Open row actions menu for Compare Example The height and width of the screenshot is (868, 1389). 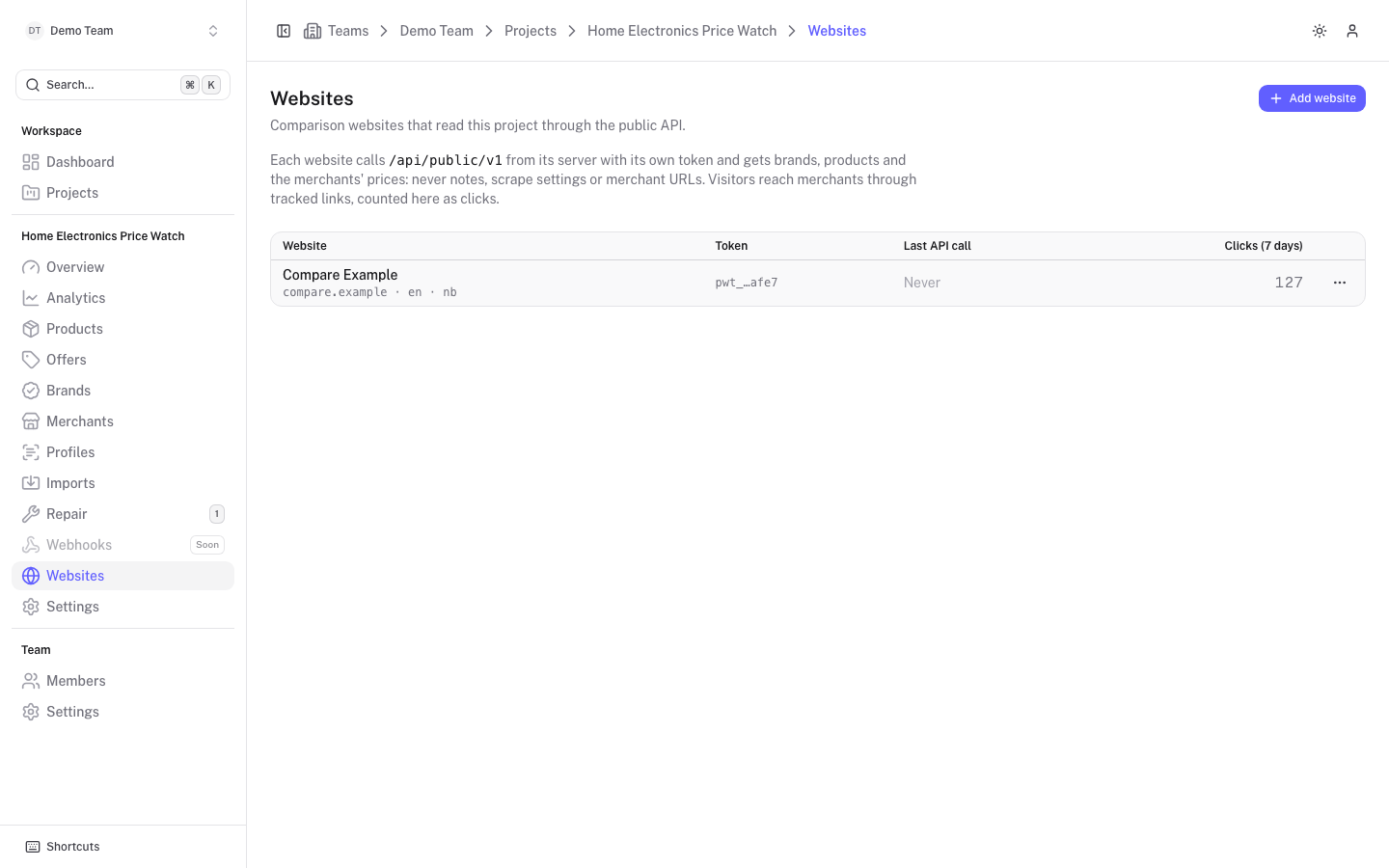[1340, 283]
